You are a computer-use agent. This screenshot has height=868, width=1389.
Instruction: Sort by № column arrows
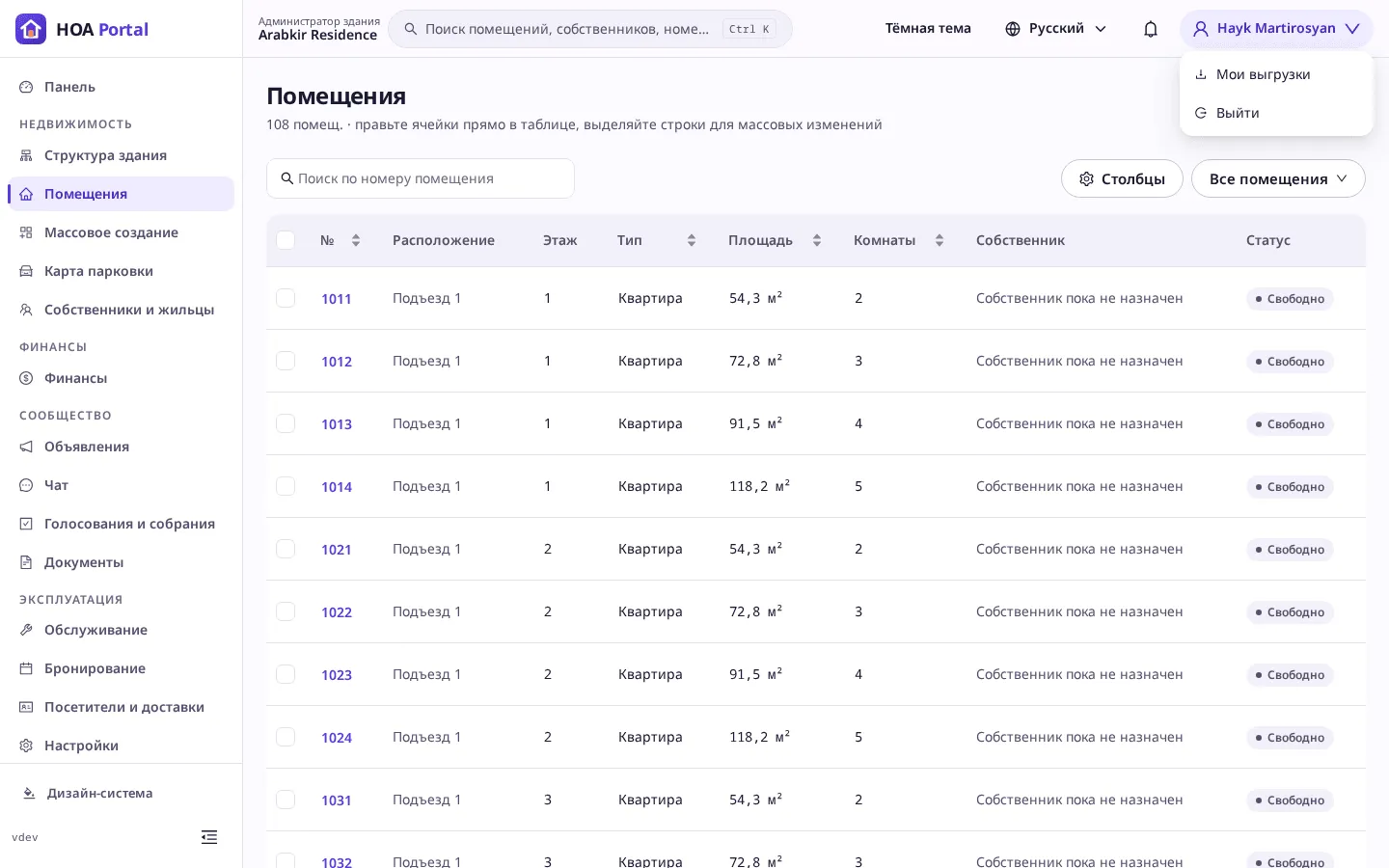pos(356,240)
